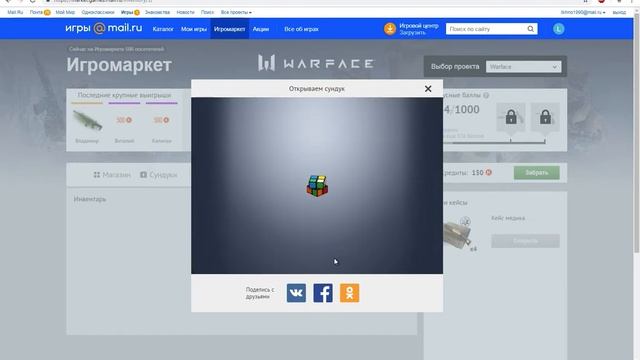640x360 pixels.
Task: Click the crocodile prize thumbnail
Action: (x=87, y=120)
